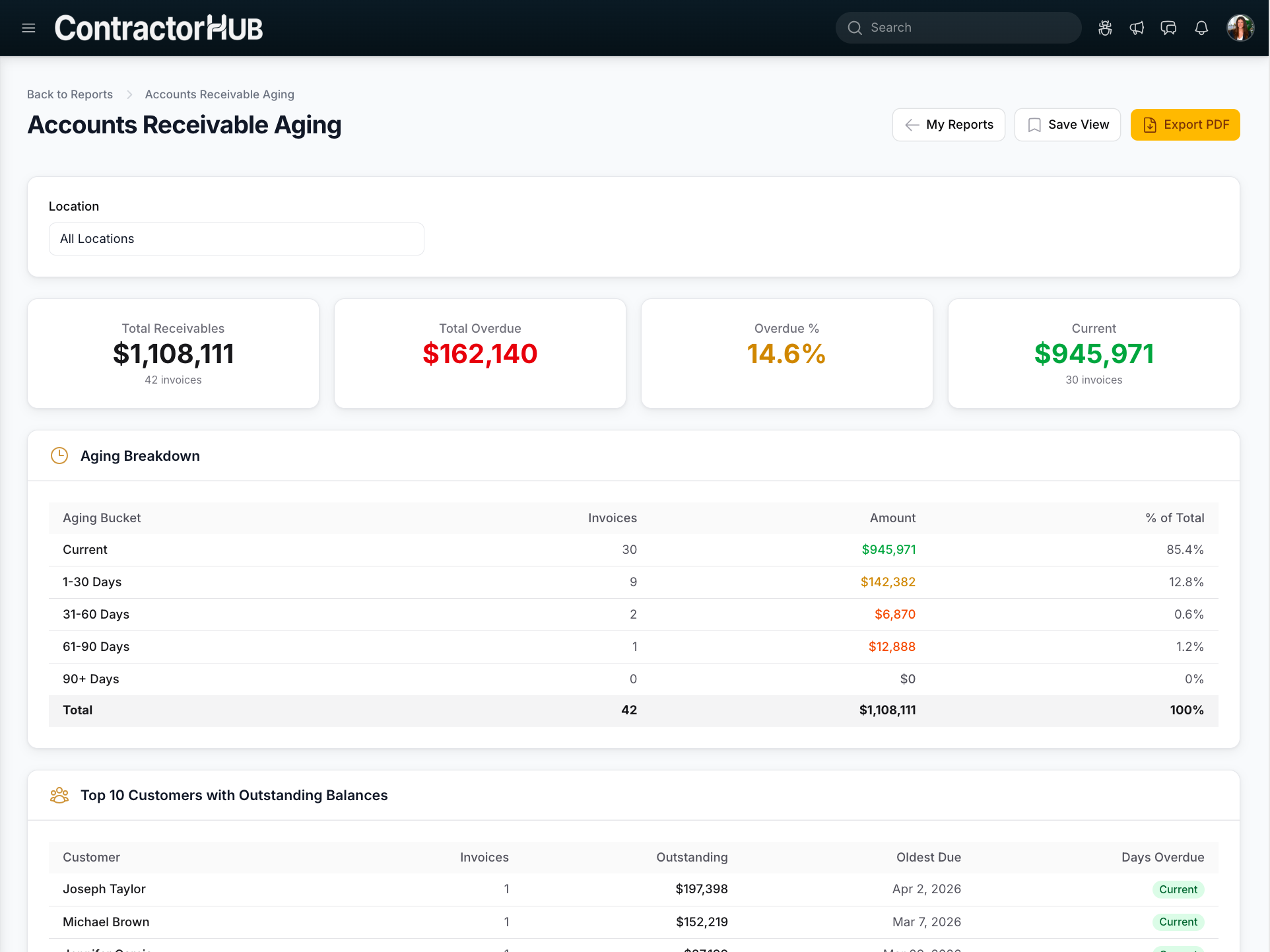Select the Accounts Receivable Aging breadcrumb
Image resolution: width=1270 pixels, height=952 pixels.
click(x=219, y=94)
